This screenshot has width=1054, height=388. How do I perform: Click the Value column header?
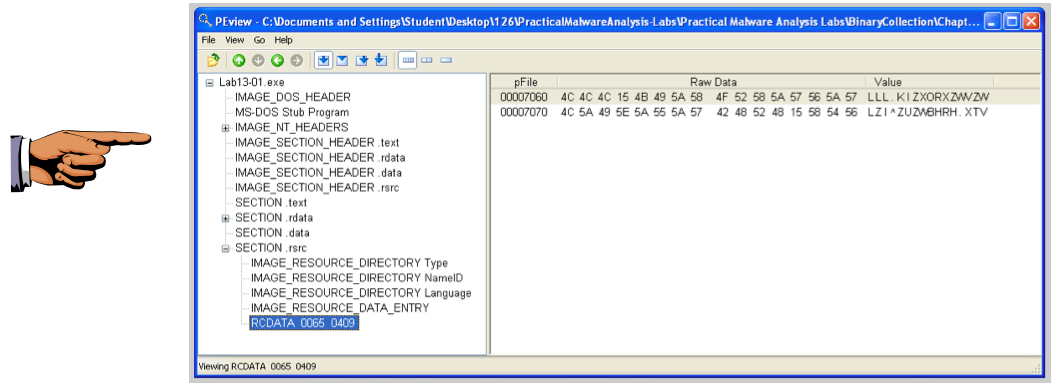930,82
